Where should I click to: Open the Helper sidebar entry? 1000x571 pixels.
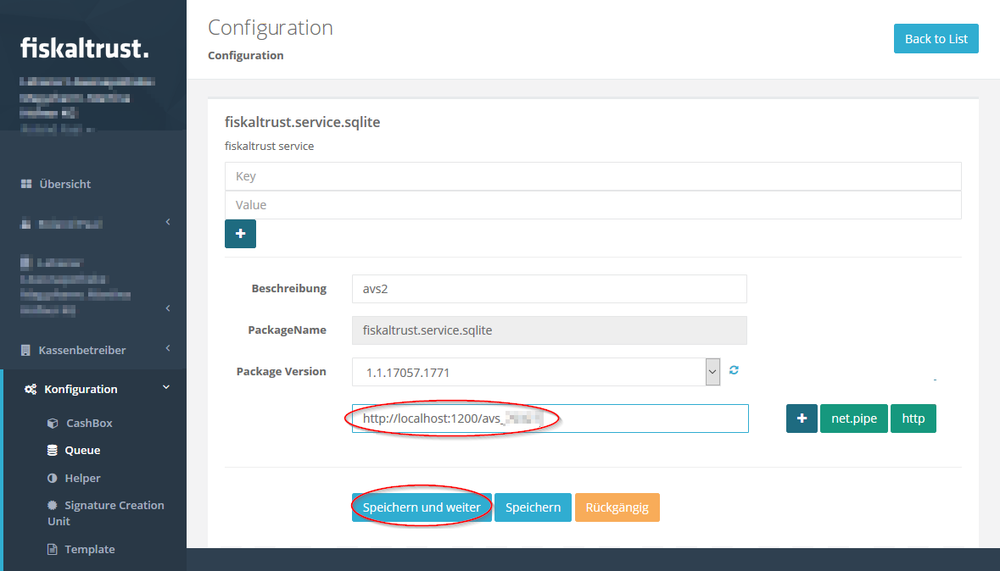[82, 478]
